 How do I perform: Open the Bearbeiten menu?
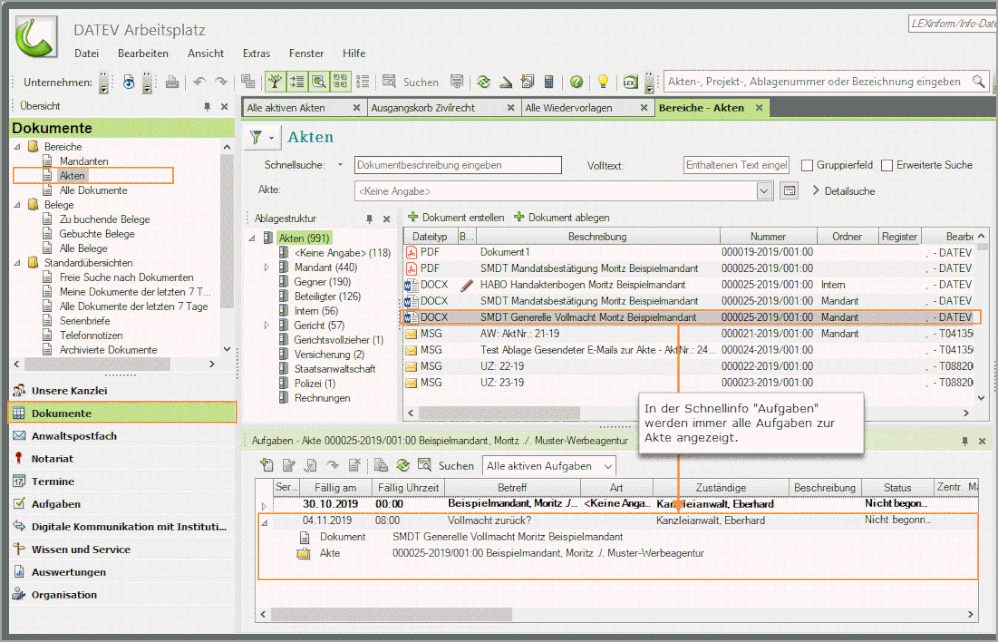pos(143,53)
